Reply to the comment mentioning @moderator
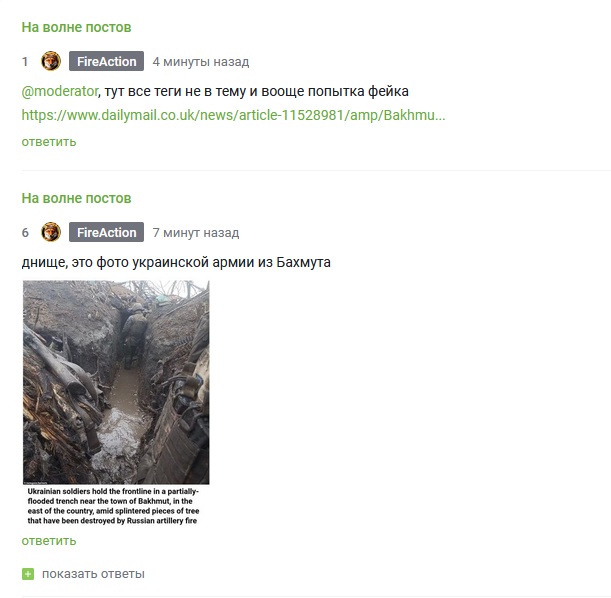The height and width of the screenshot is (598, 611). 49,142
